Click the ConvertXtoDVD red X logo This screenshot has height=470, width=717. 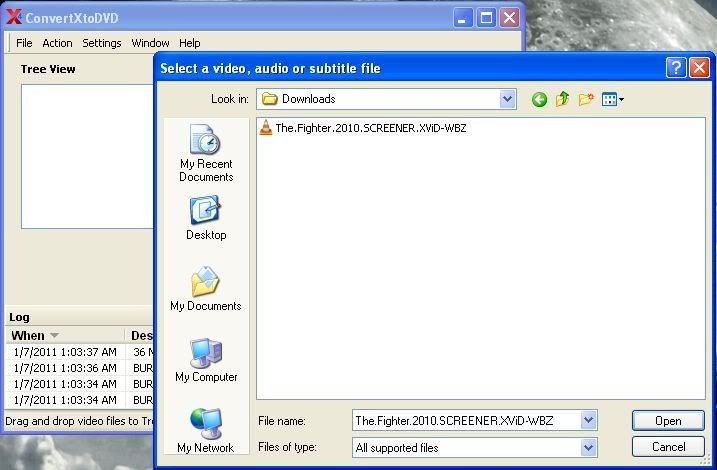(13, 17)
